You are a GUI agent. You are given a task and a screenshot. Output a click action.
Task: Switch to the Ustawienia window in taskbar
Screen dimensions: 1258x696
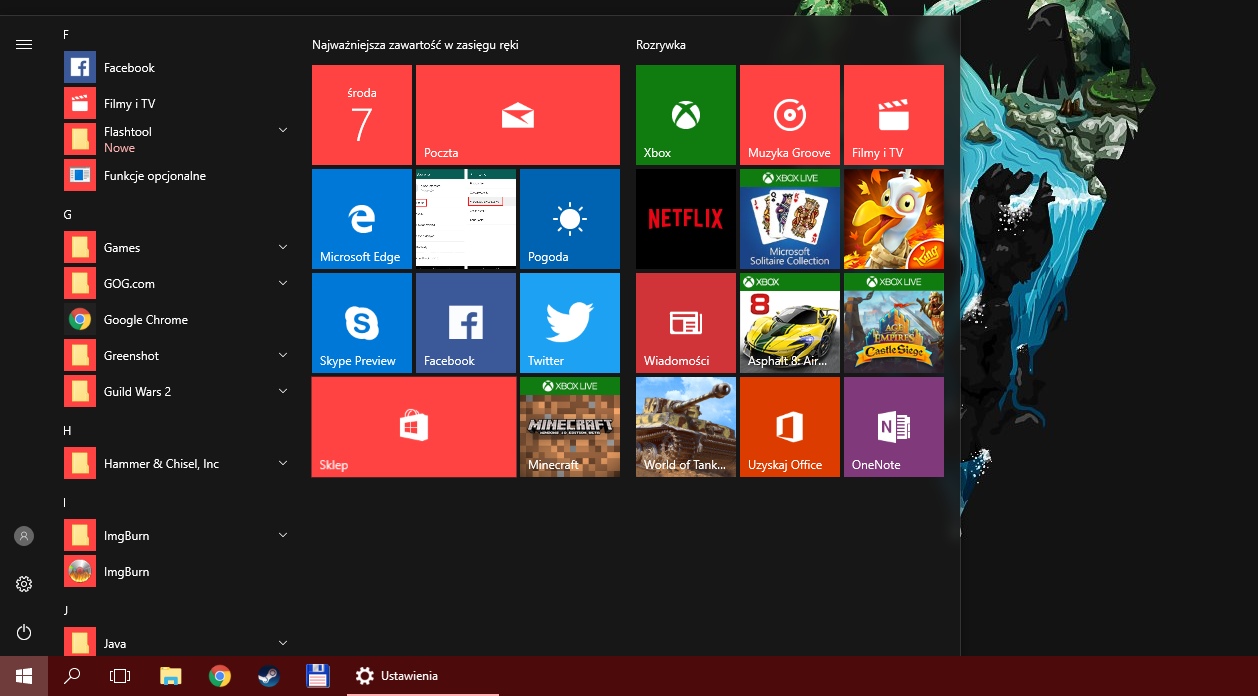421,676
